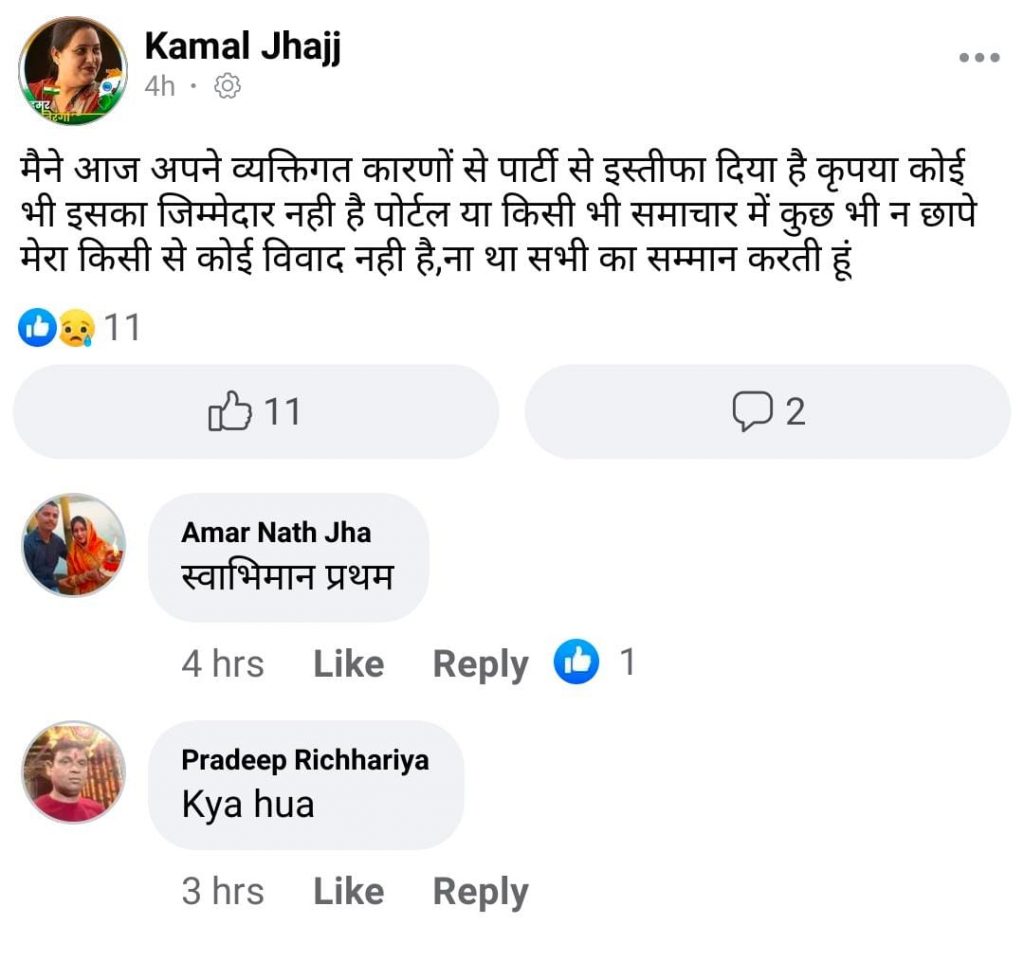The height and width of the screenshot is (961, 1024).
Task: View the post's reaction count of 11
Action: click(x=123, y=327)
